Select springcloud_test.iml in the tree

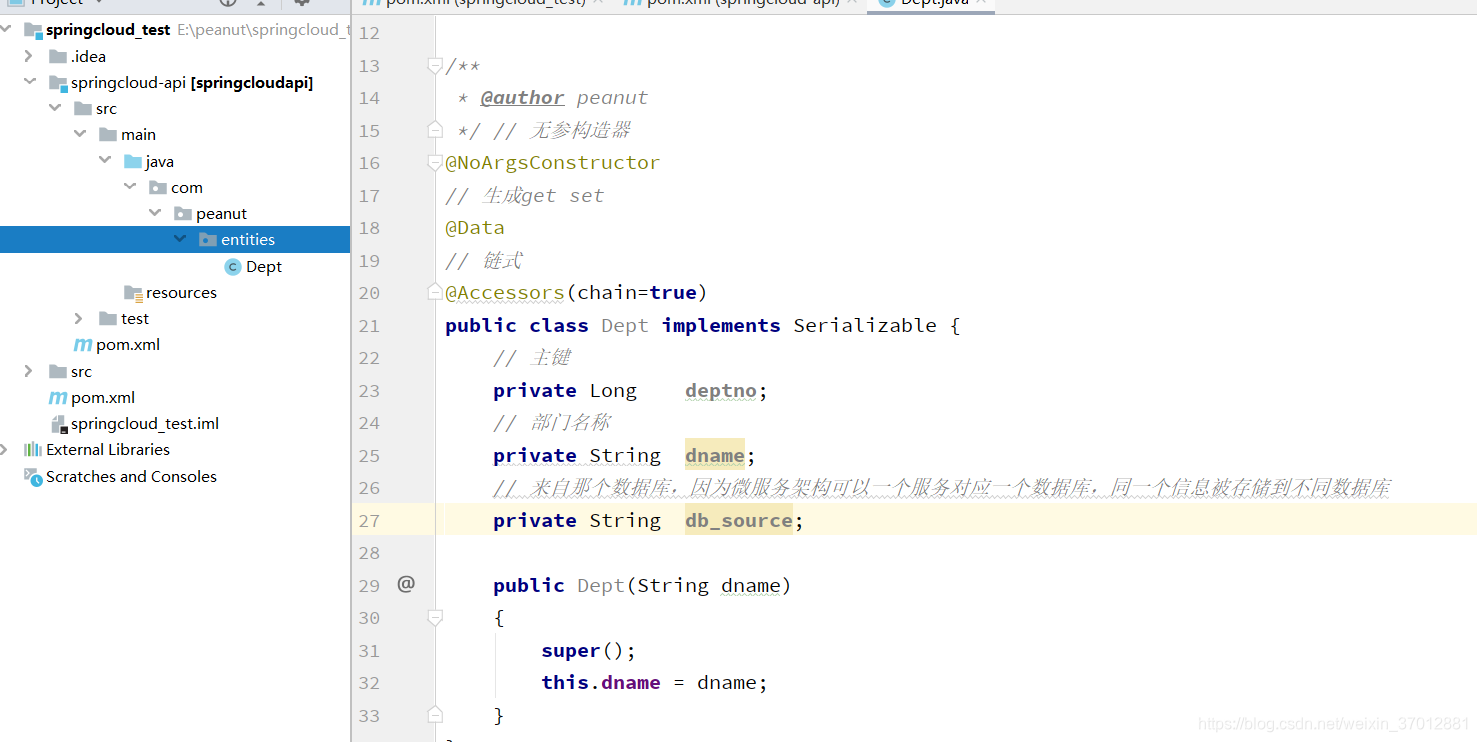[x=145, y=424]
